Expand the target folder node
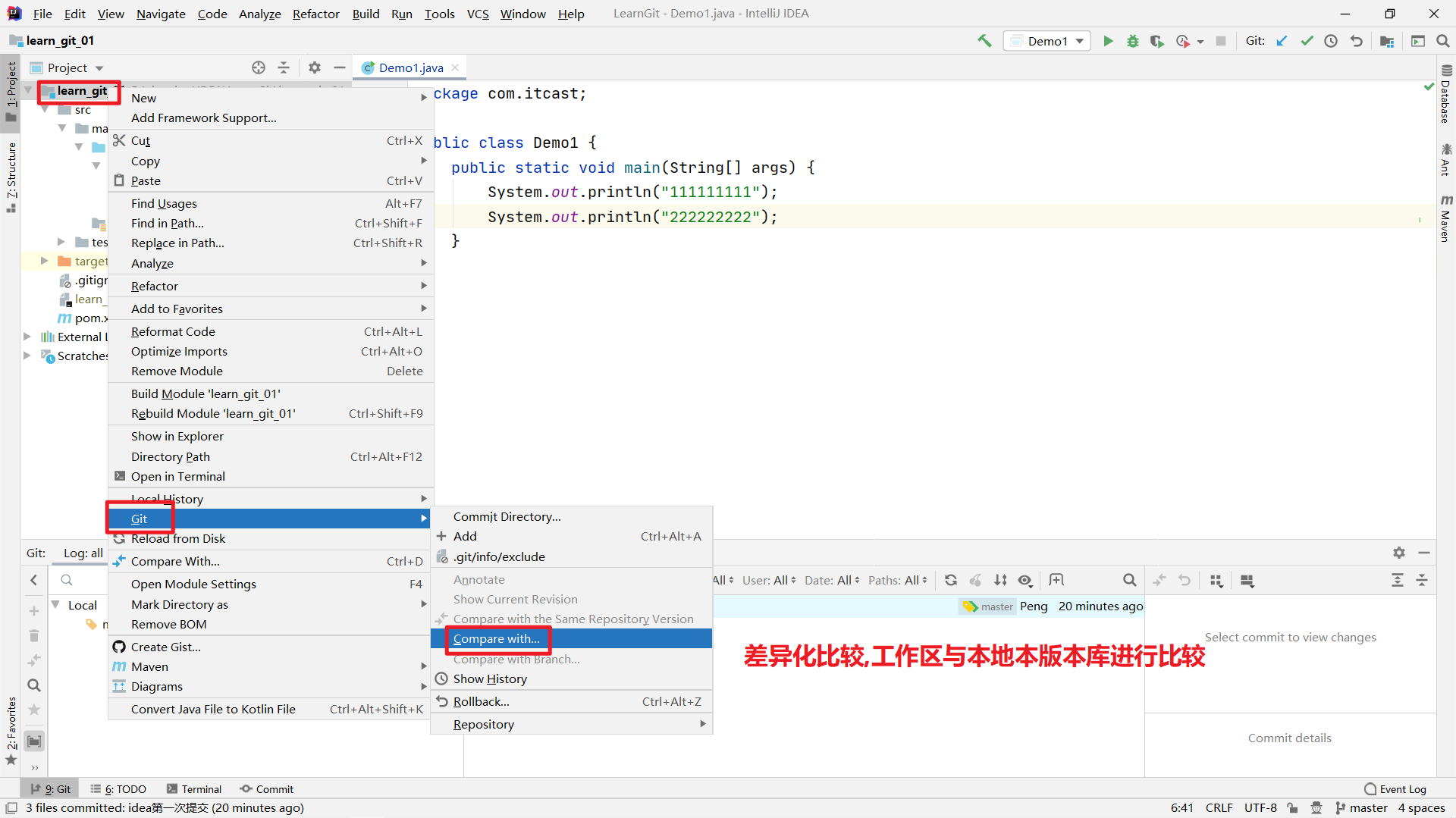The height and width of the screenshot is (818, 1456). (x=45, y=261)
